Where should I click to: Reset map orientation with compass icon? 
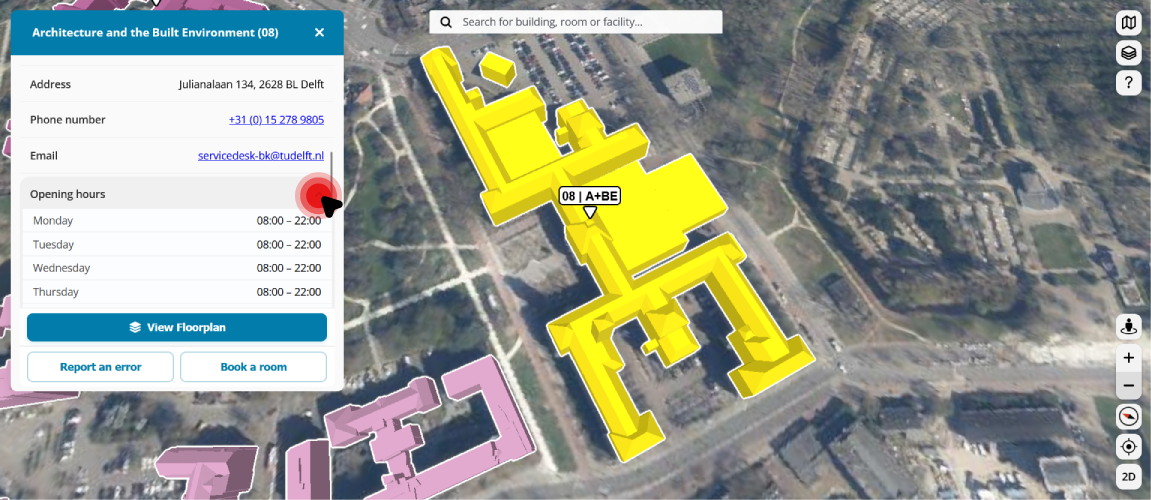click(1128, 416)
